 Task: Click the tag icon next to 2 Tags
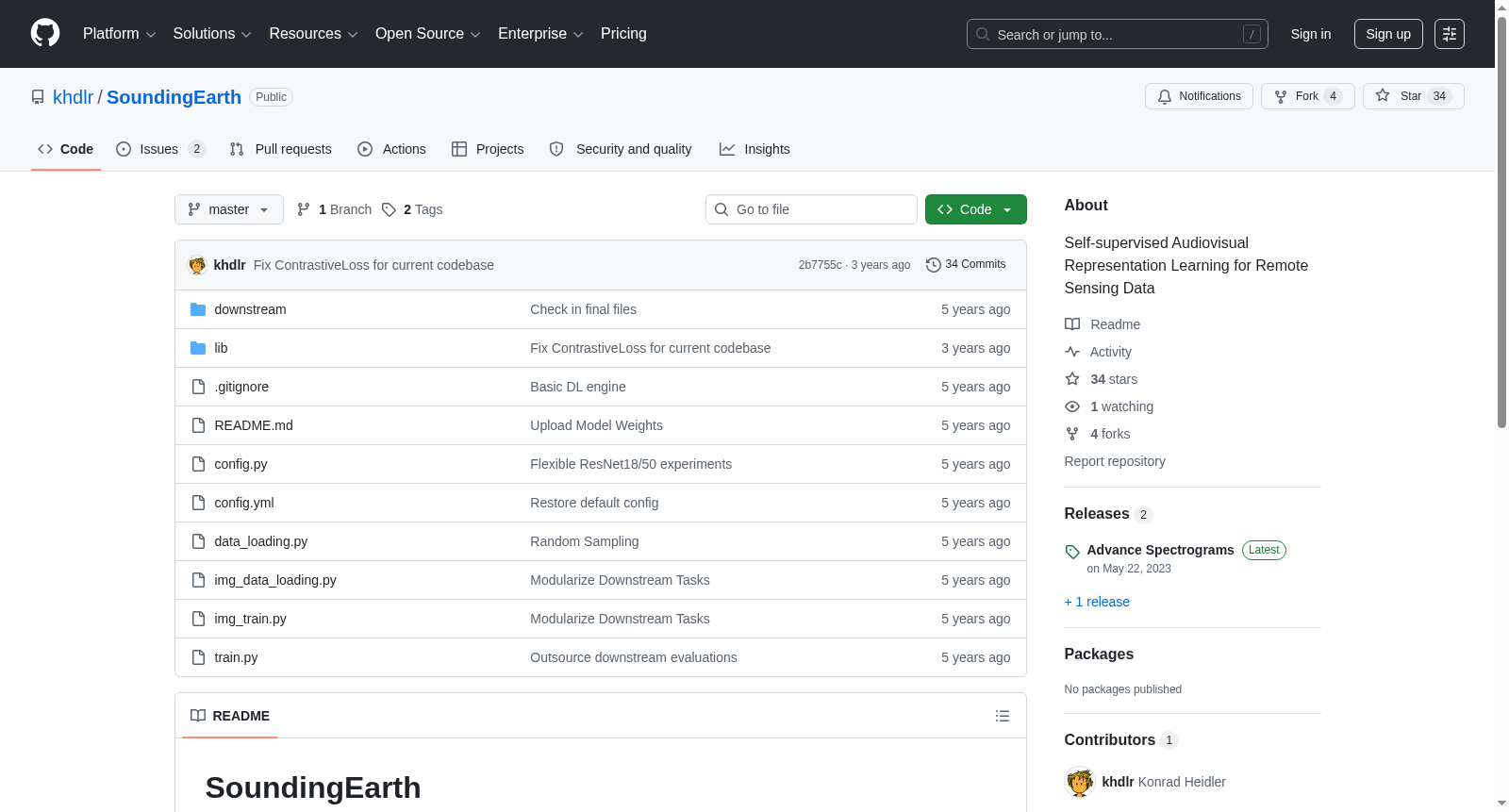point(389,209)
